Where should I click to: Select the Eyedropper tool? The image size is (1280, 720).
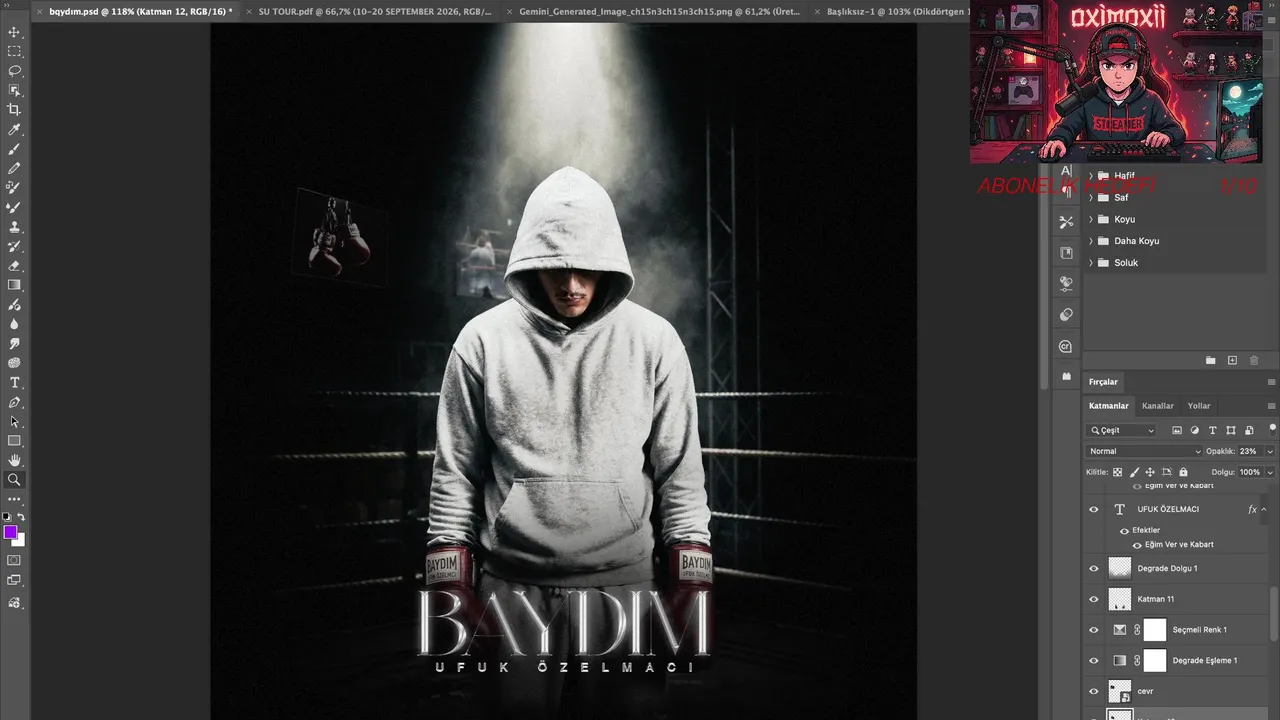click(x=14, y=130)
